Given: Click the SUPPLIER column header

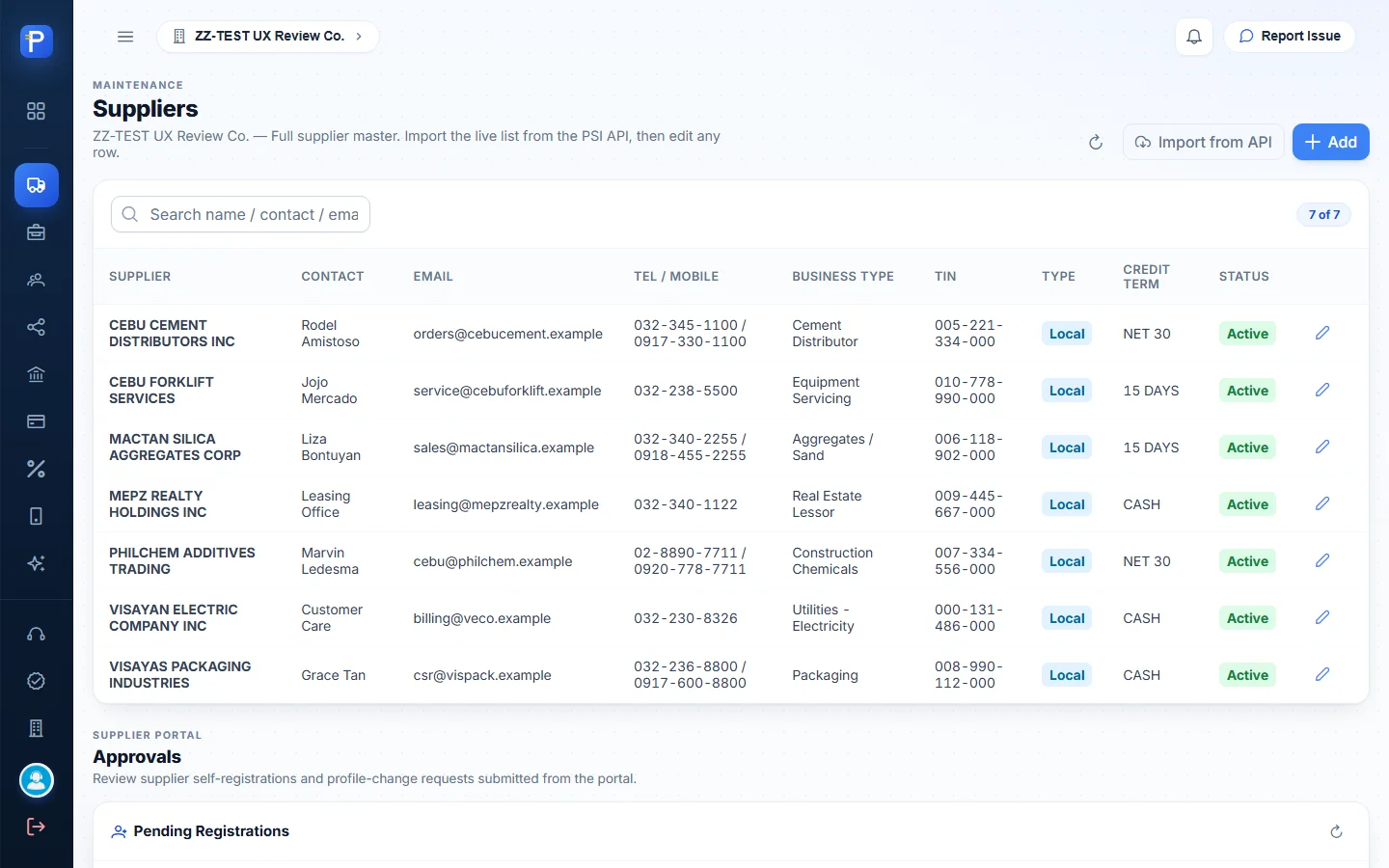Looking at the screenshot, I should pyautogui.click(x=140, y=277).
